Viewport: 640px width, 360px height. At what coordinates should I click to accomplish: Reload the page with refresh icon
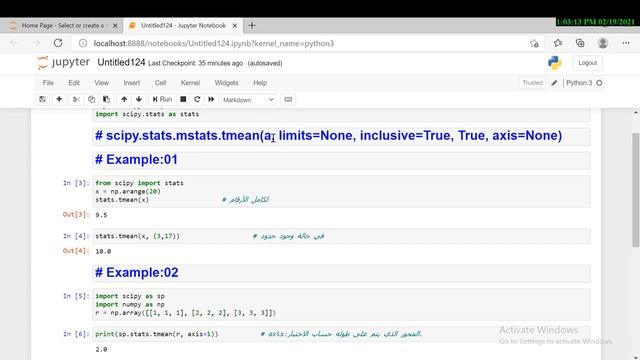pyautogui.click(x=58, y=43)
